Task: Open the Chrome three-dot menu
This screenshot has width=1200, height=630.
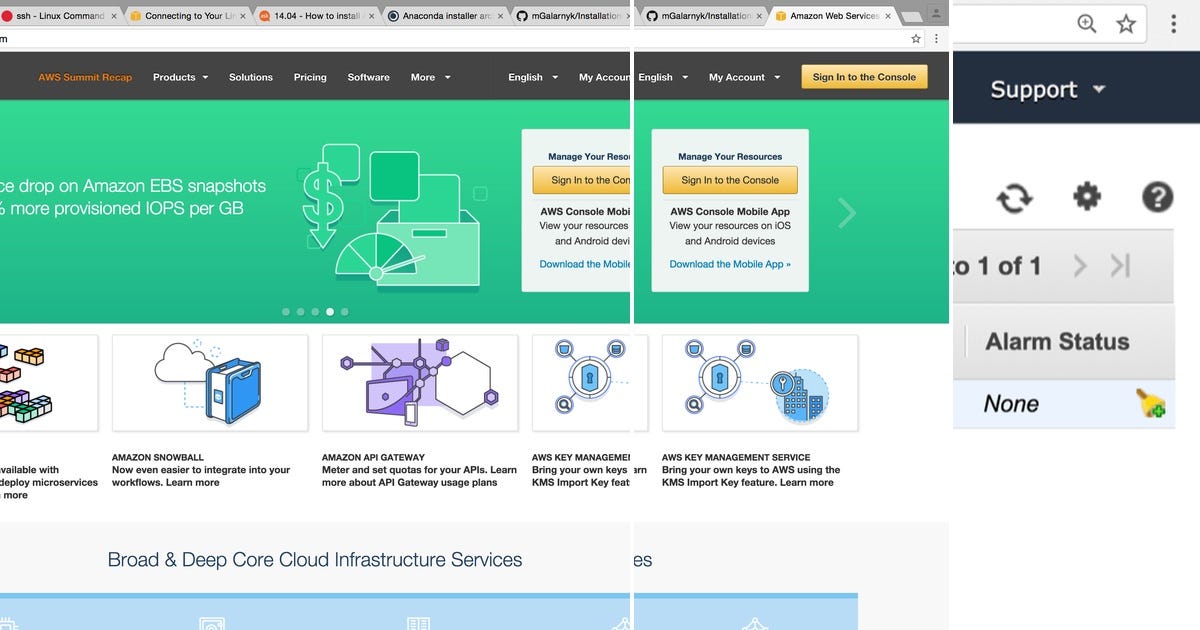Action: pos(1172,22)
